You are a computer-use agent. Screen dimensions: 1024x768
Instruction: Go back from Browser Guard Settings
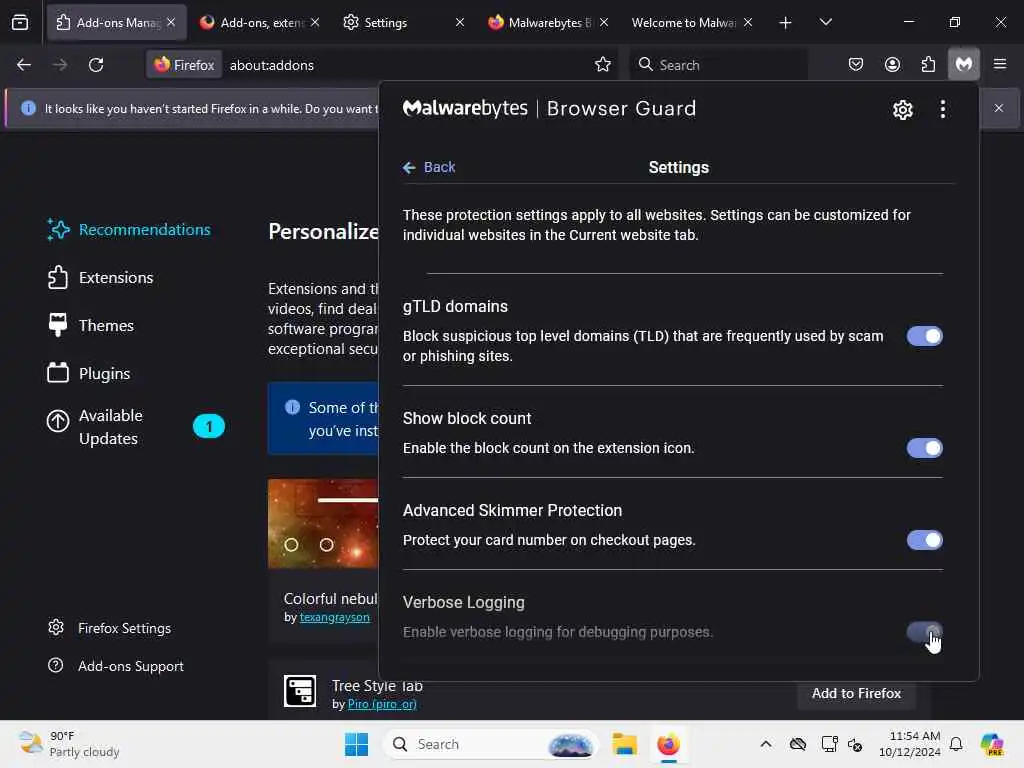point(429,167)
